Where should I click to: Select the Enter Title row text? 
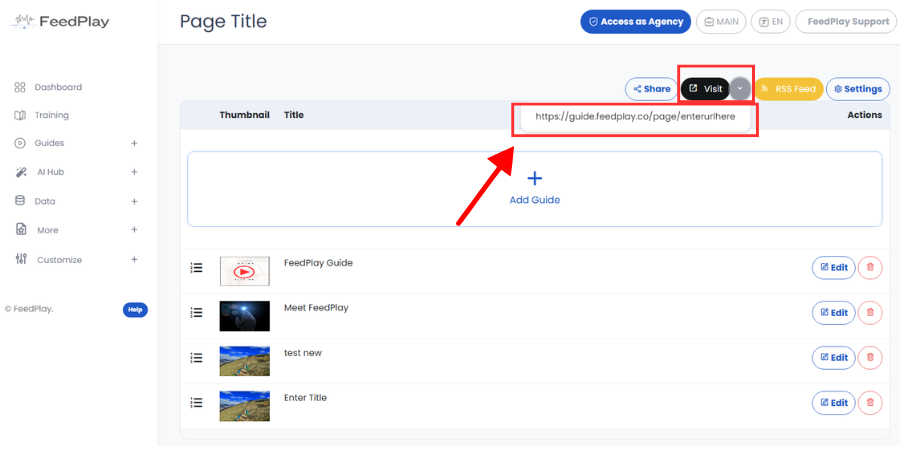point(305,398)
